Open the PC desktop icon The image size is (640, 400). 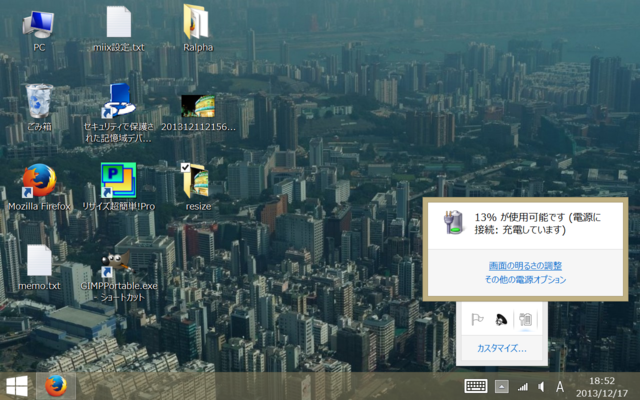pyautogui.click(x=38, y=24)
